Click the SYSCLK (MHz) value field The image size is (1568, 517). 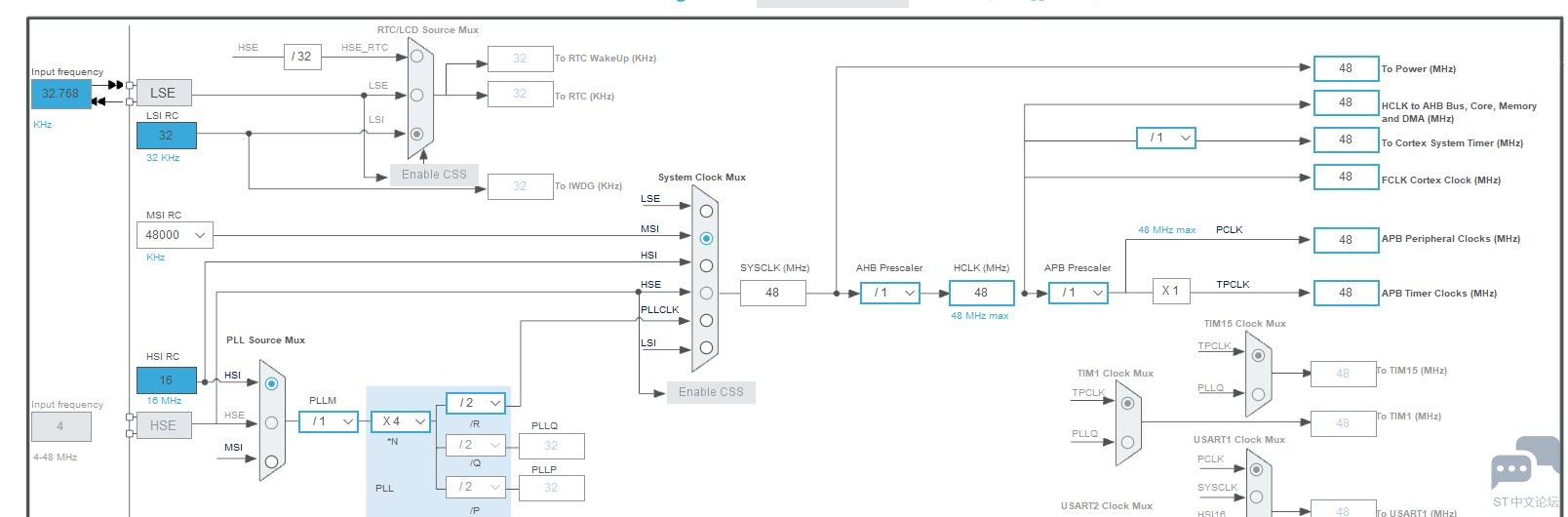click(772, 293)
